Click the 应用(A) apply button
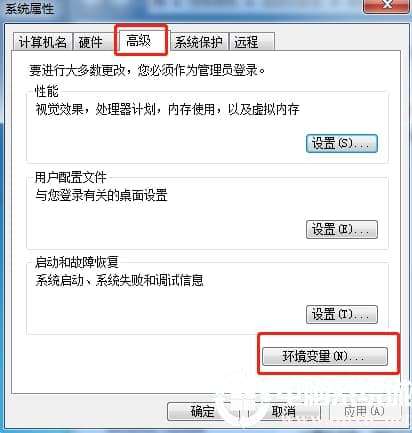 click(365, 412)
